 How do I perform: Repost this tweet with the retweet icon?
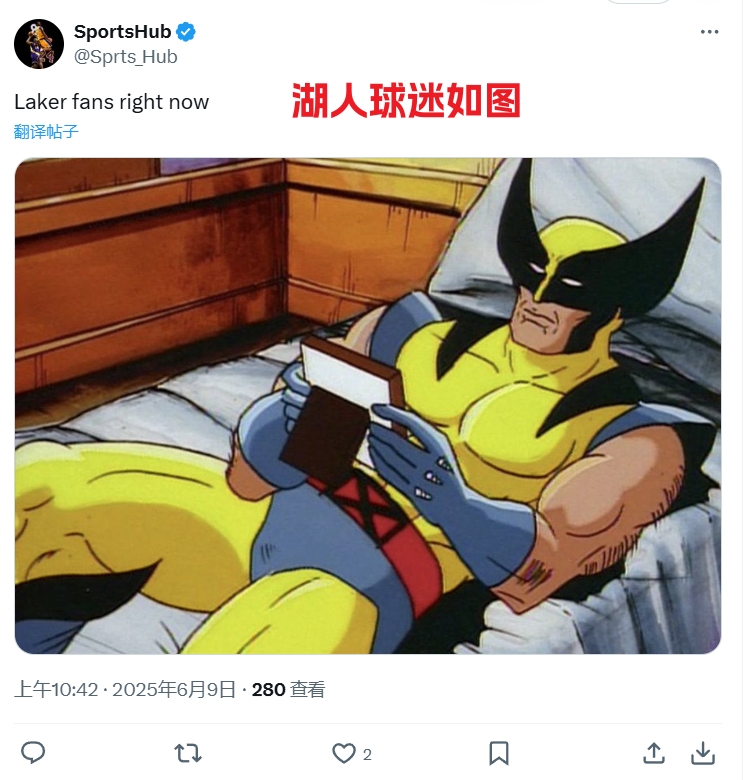(188, 753)
